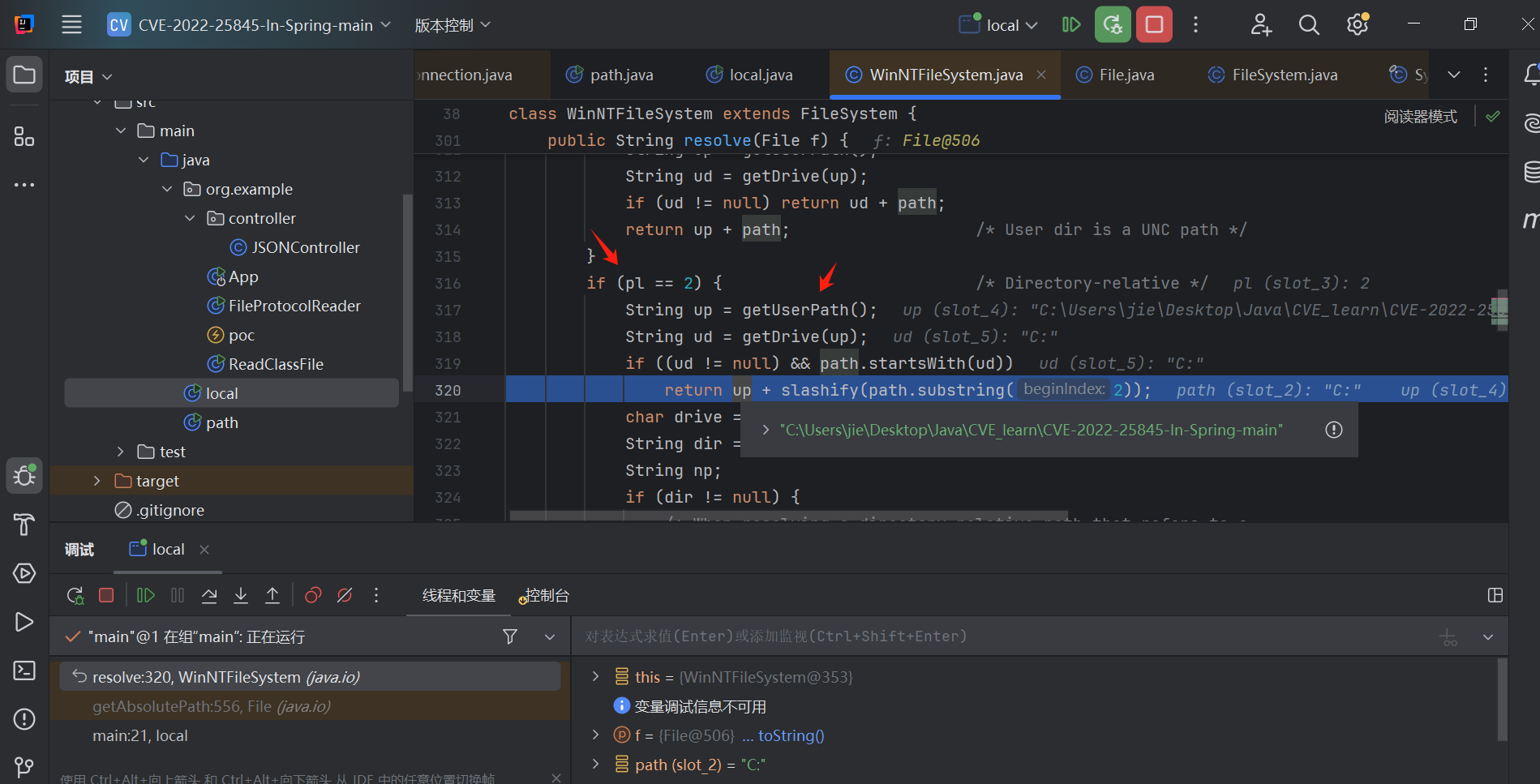Stop debugging in debug panel
The image size is (1540, 784).
106,595
